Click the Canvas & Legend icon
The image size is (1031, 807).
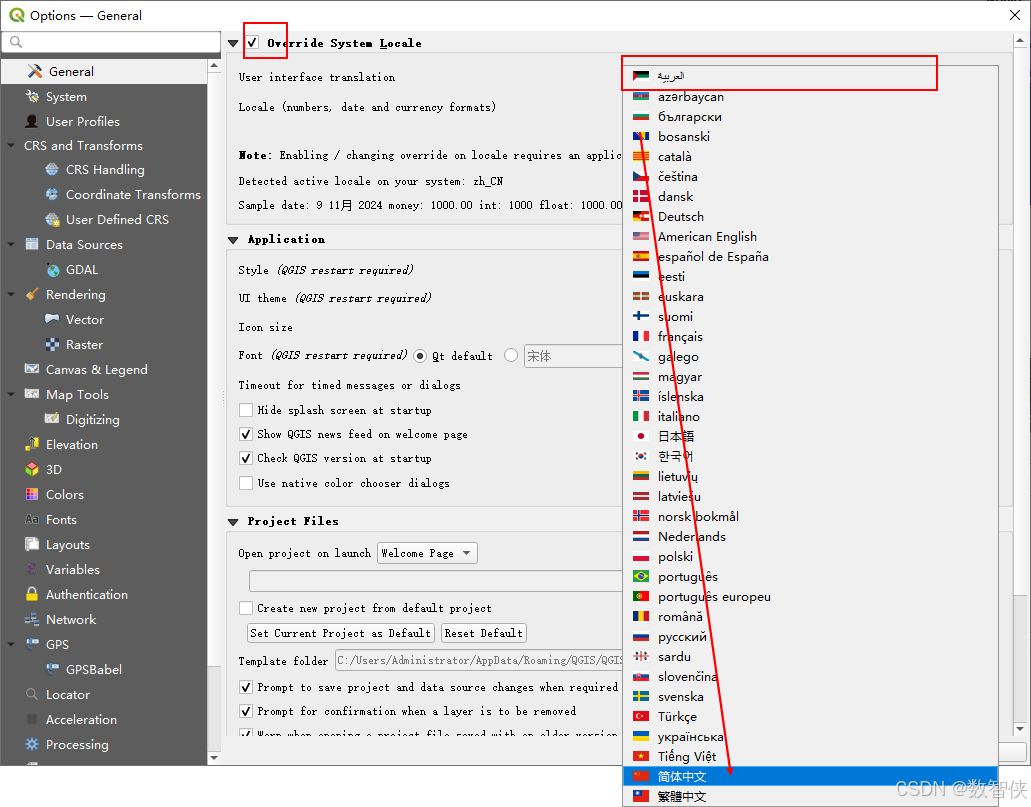click(x=32, y=369)
